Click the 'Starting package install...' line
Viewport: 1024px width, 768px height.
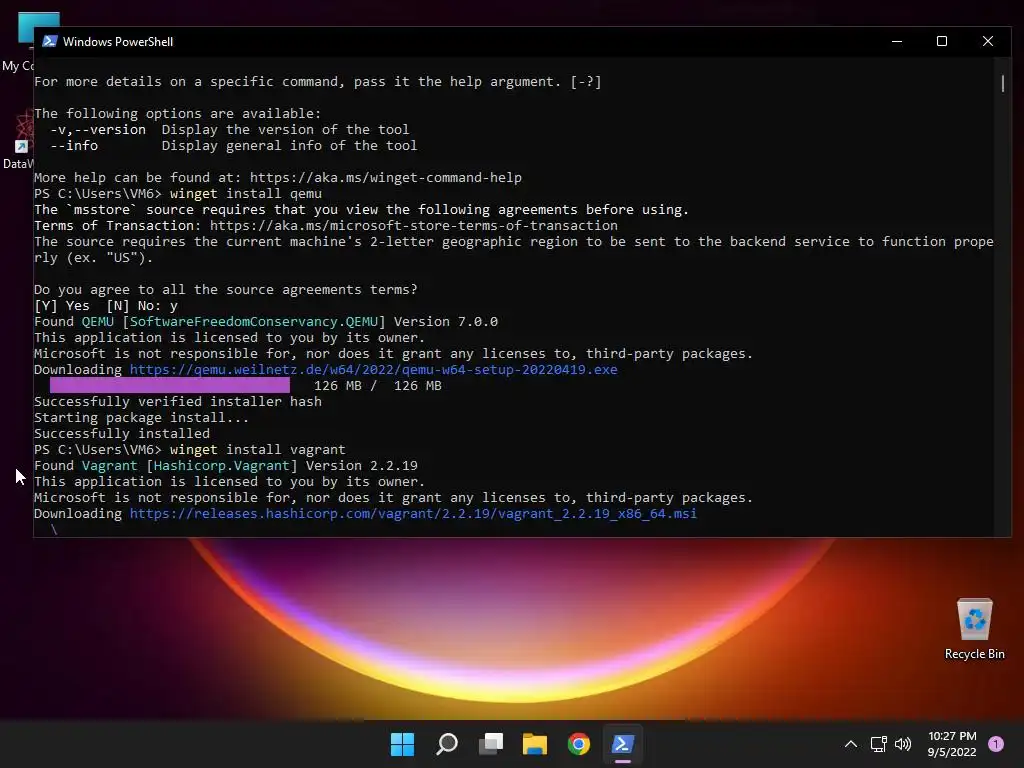[142, 417]
